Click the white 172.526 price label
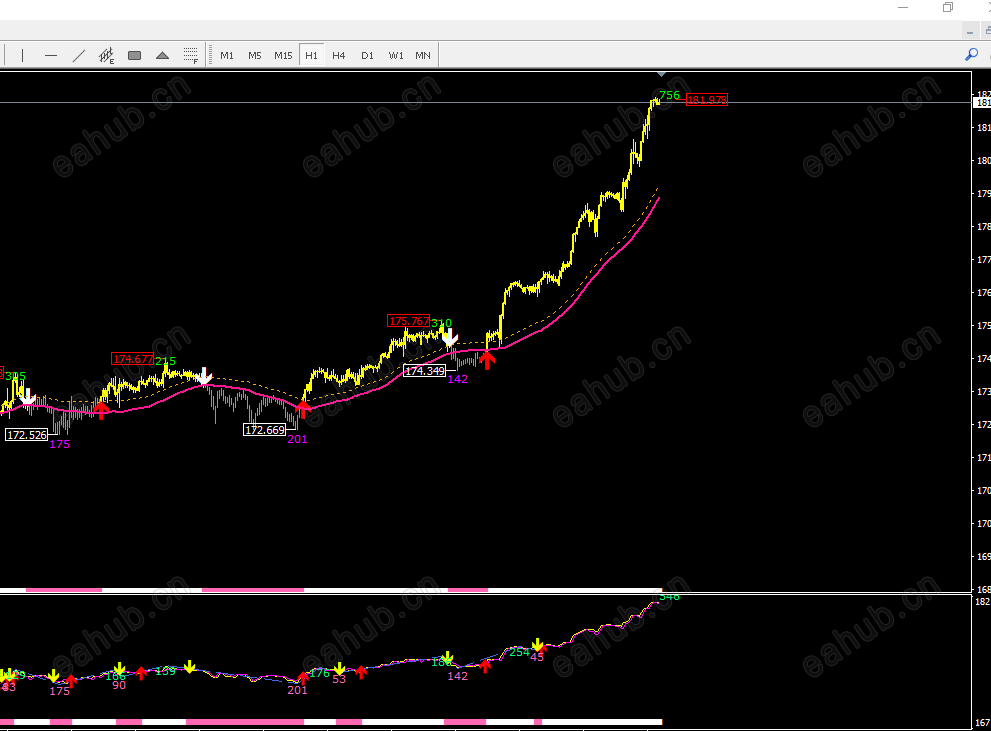 click(x=27, y=435)
